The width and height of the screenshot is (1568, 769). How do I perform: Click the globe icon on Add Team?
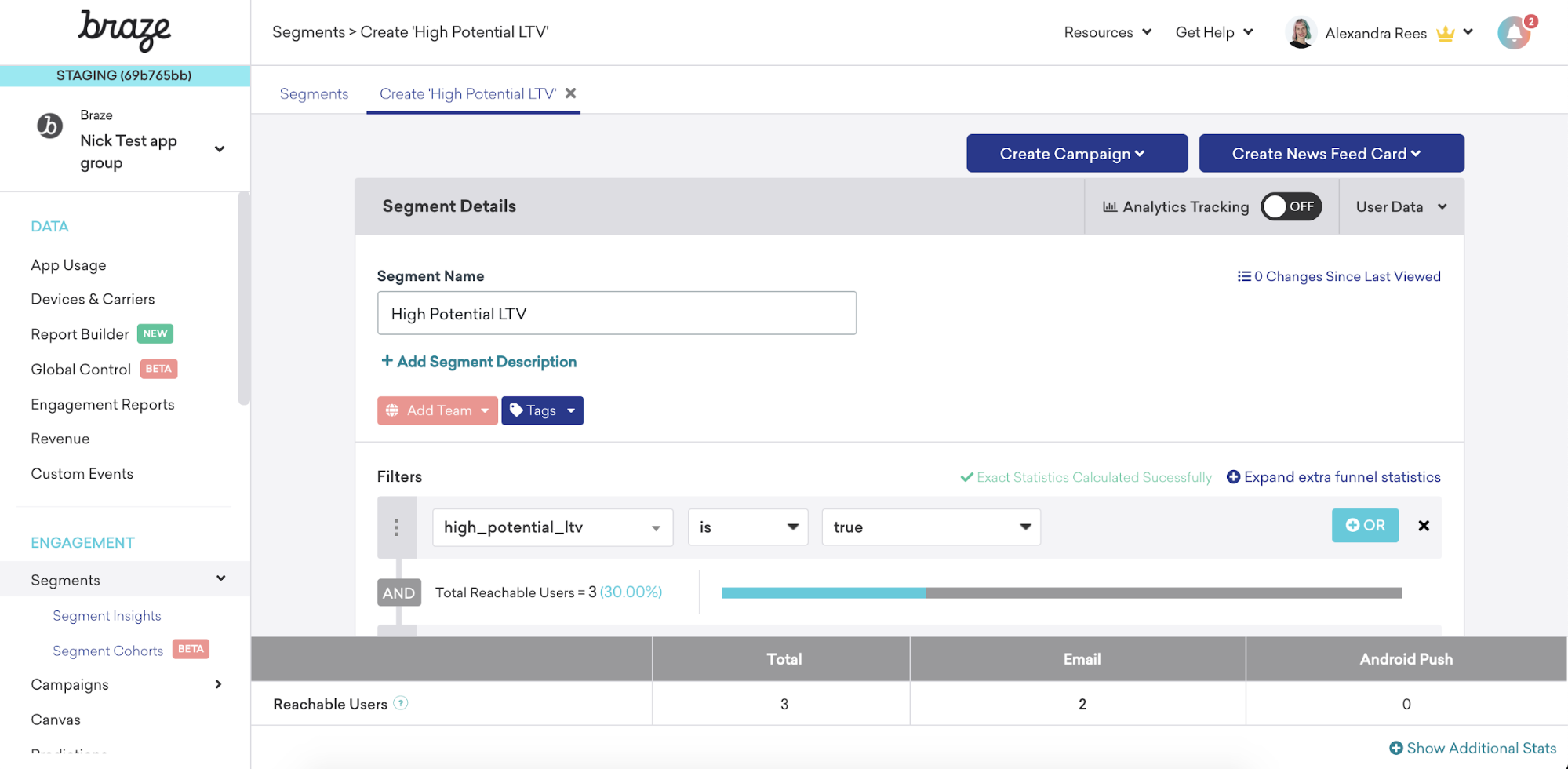point(392,410)
